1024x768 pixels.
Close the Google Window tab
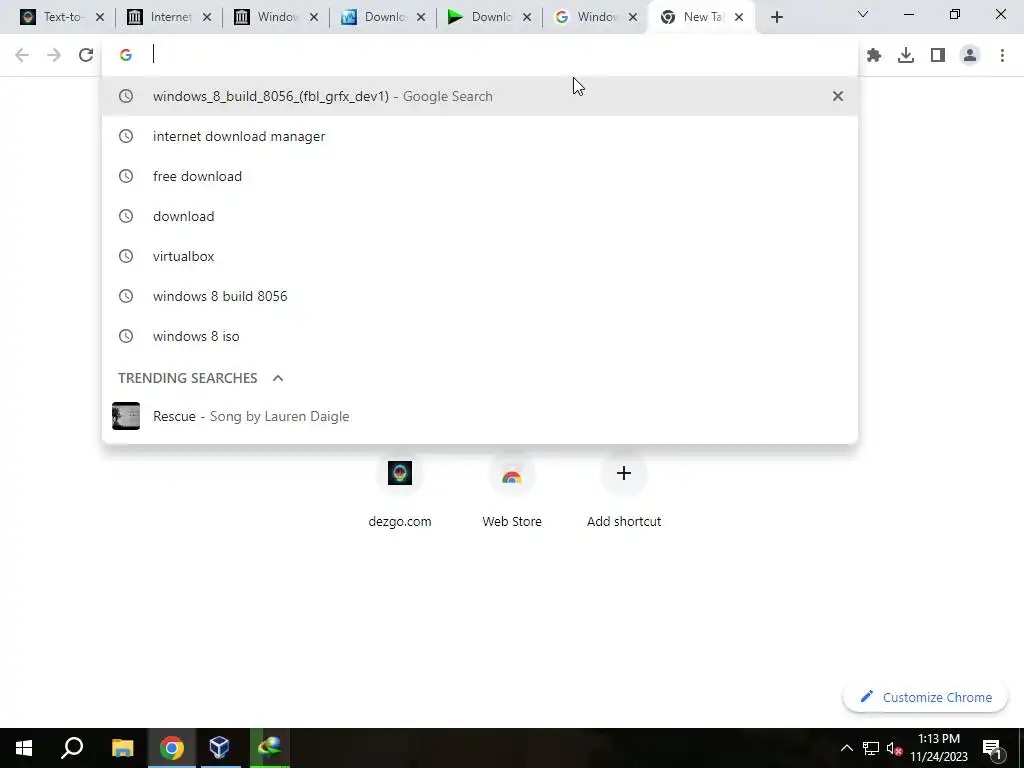pos(633,17)
